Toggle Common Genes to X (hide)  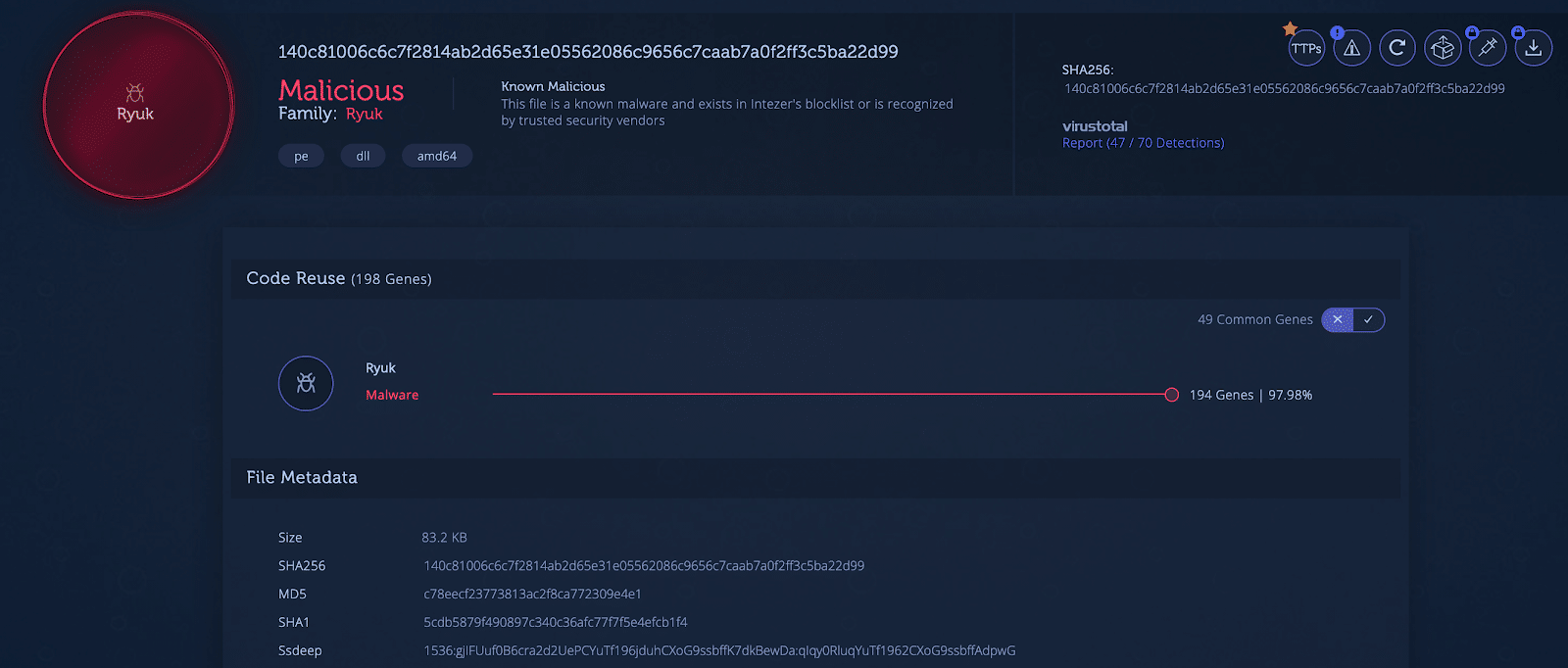coord(1338,319)
